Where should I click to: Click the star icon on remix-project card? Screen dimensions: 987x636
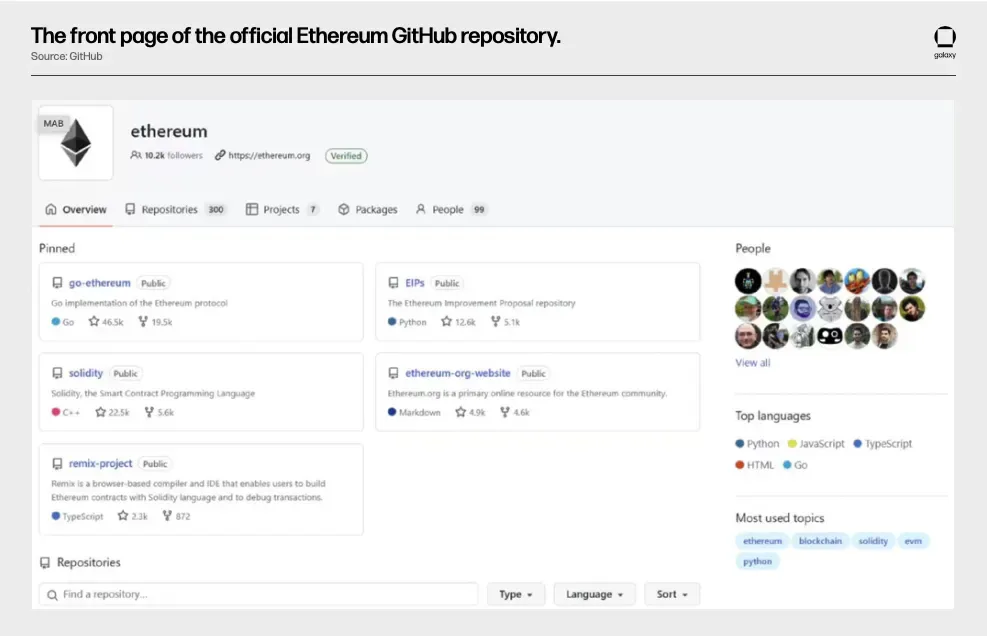pos(122,516)
